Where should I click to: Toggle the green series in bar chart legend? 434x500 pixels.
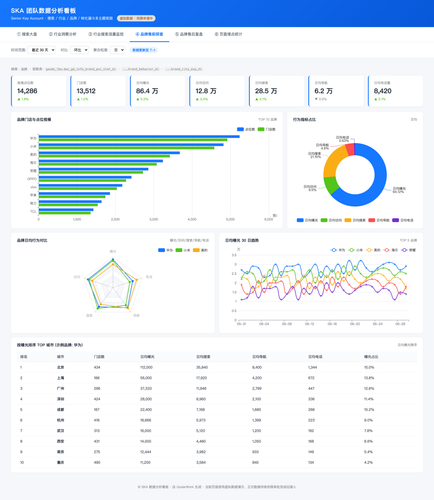[x=267, y=129]
